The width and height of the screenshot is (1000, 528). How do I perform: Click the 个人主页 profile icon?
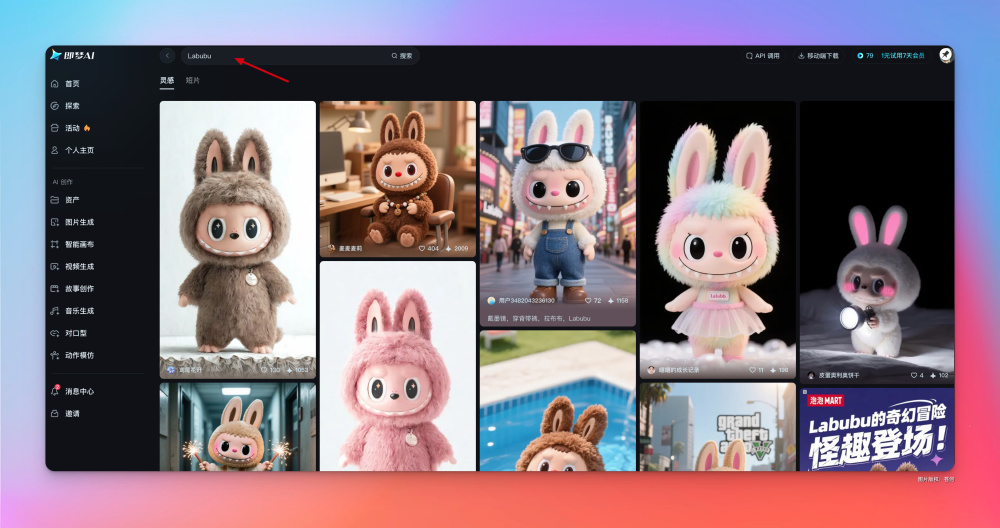pos(55,150)
